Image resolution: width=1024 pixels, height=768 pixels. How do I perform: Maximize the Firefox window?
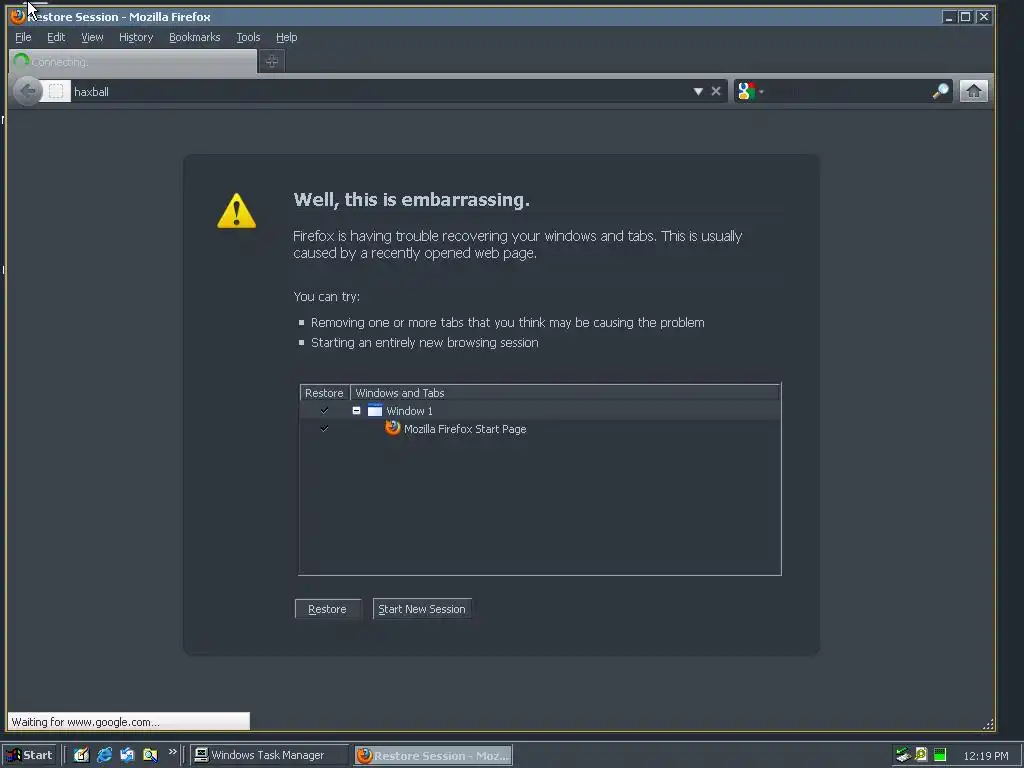click(x=965, y=17)
